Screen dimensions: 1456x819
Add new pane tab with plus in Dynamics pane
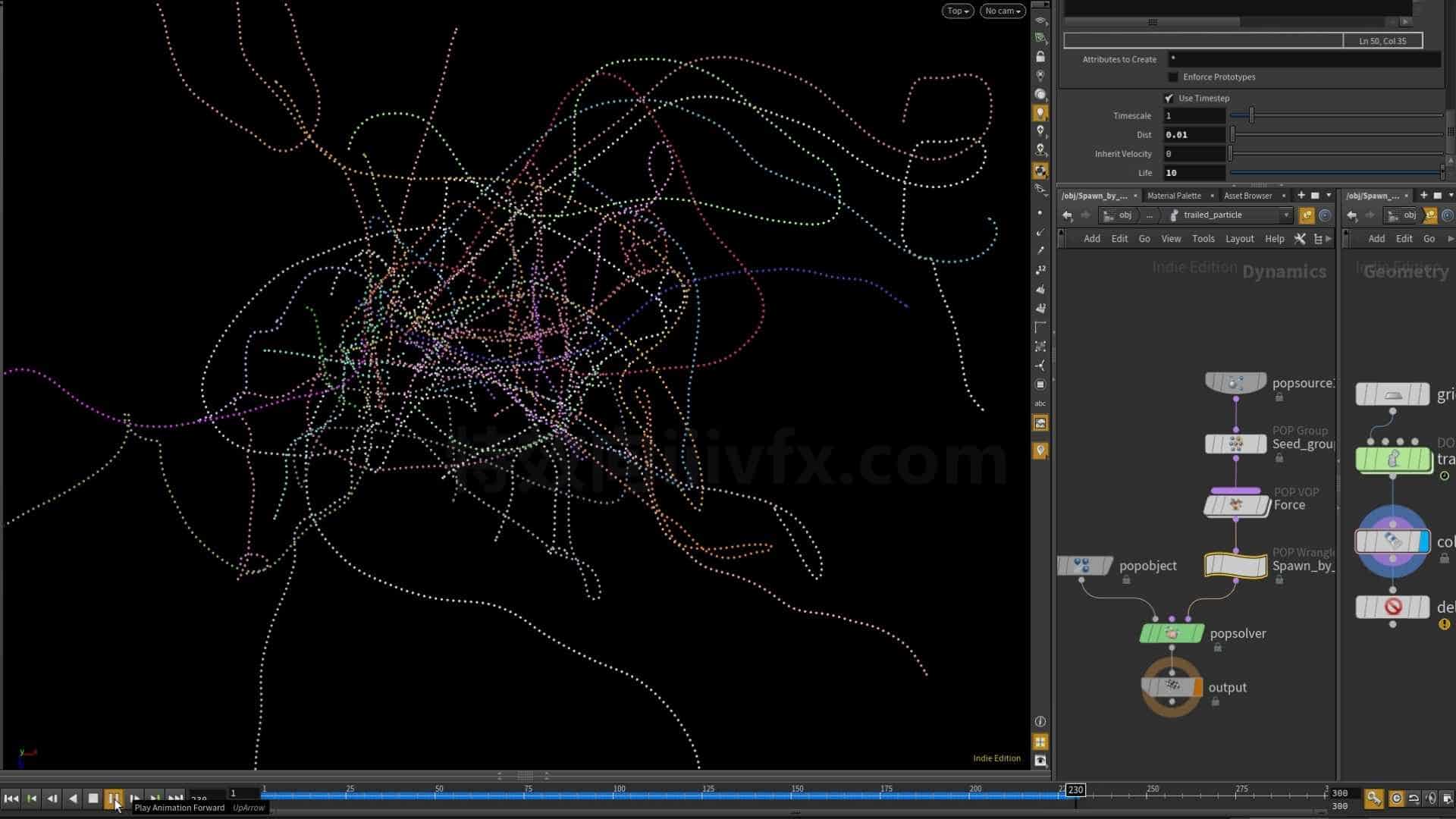click(x=1301, y=196)
